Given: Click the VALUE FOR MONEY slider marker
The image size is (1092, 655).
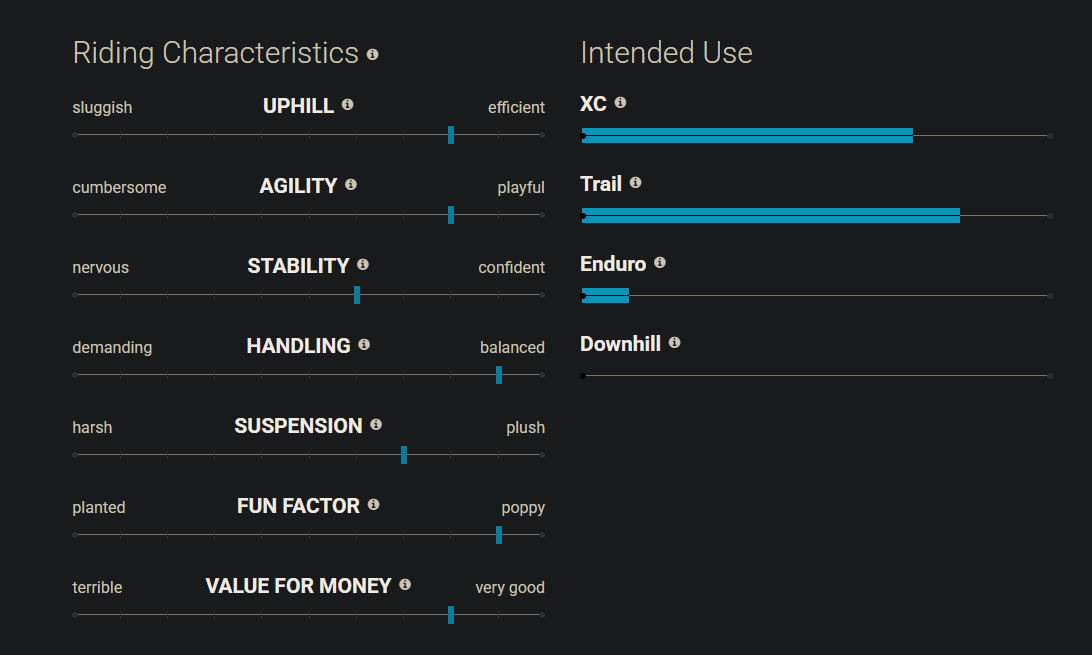Looking at the screenshot, I should pyautogui.click(x=451, y=615).
